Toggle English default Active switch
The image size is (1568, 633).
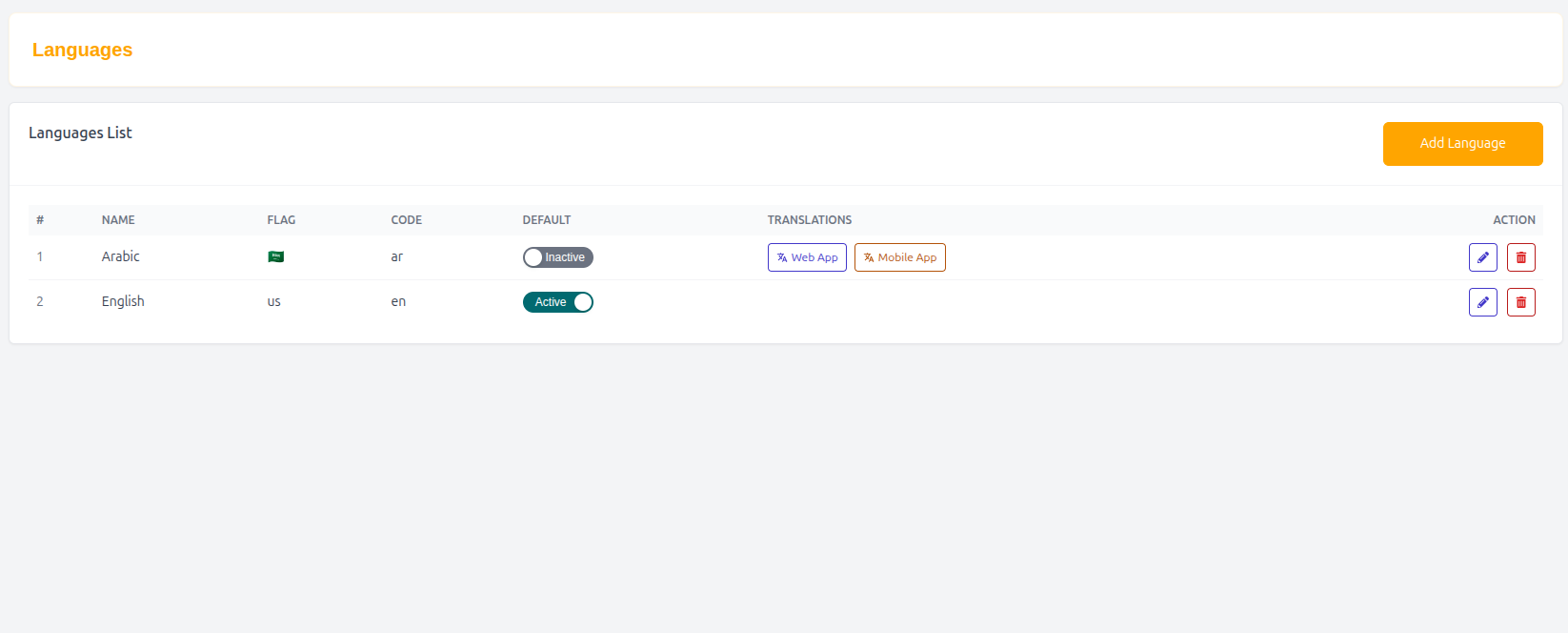pyautogui.click(x=558, y=302)
